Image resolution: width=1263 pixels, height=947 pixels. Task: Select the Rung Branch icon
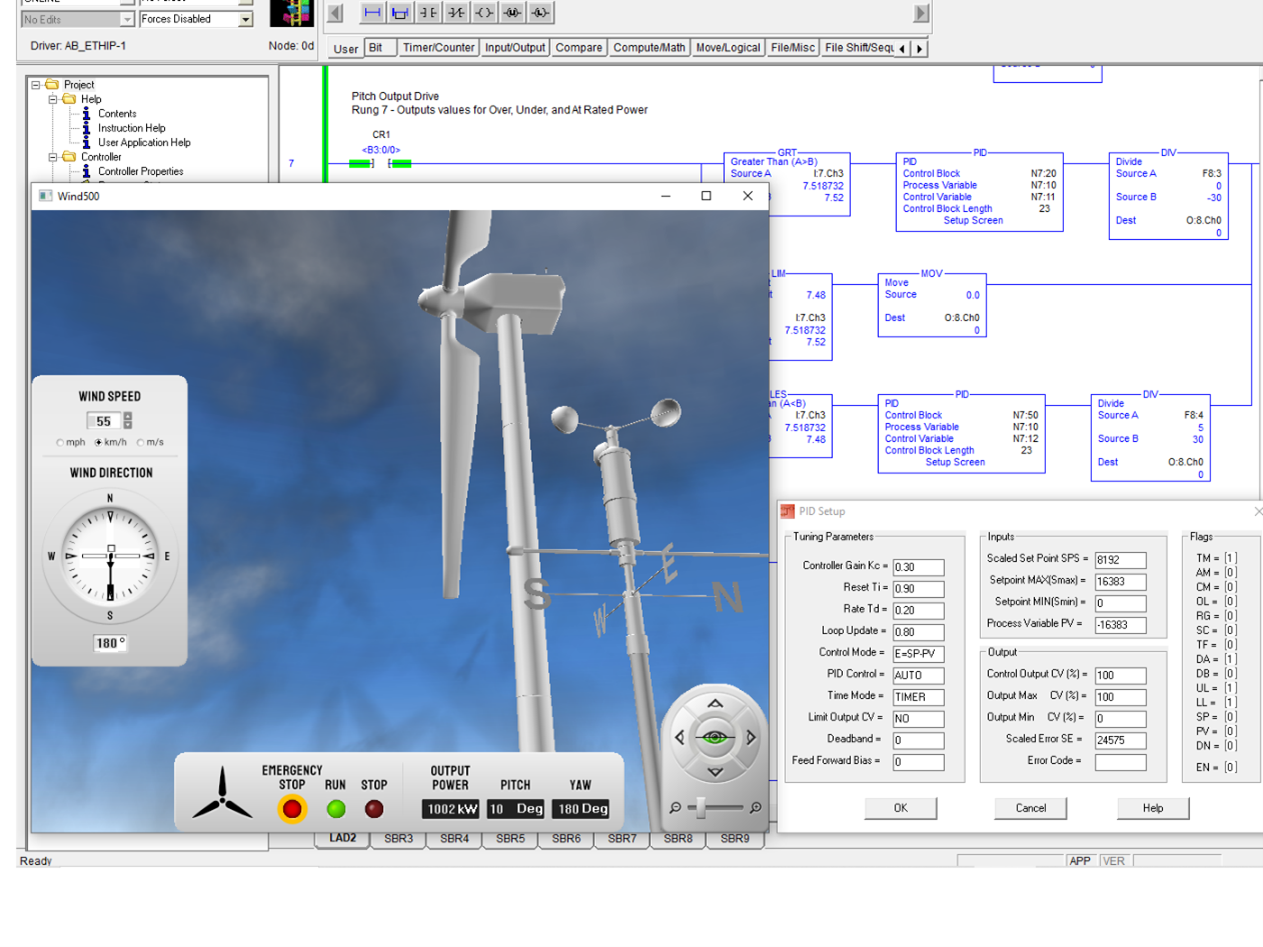click(x=399, y=14)
